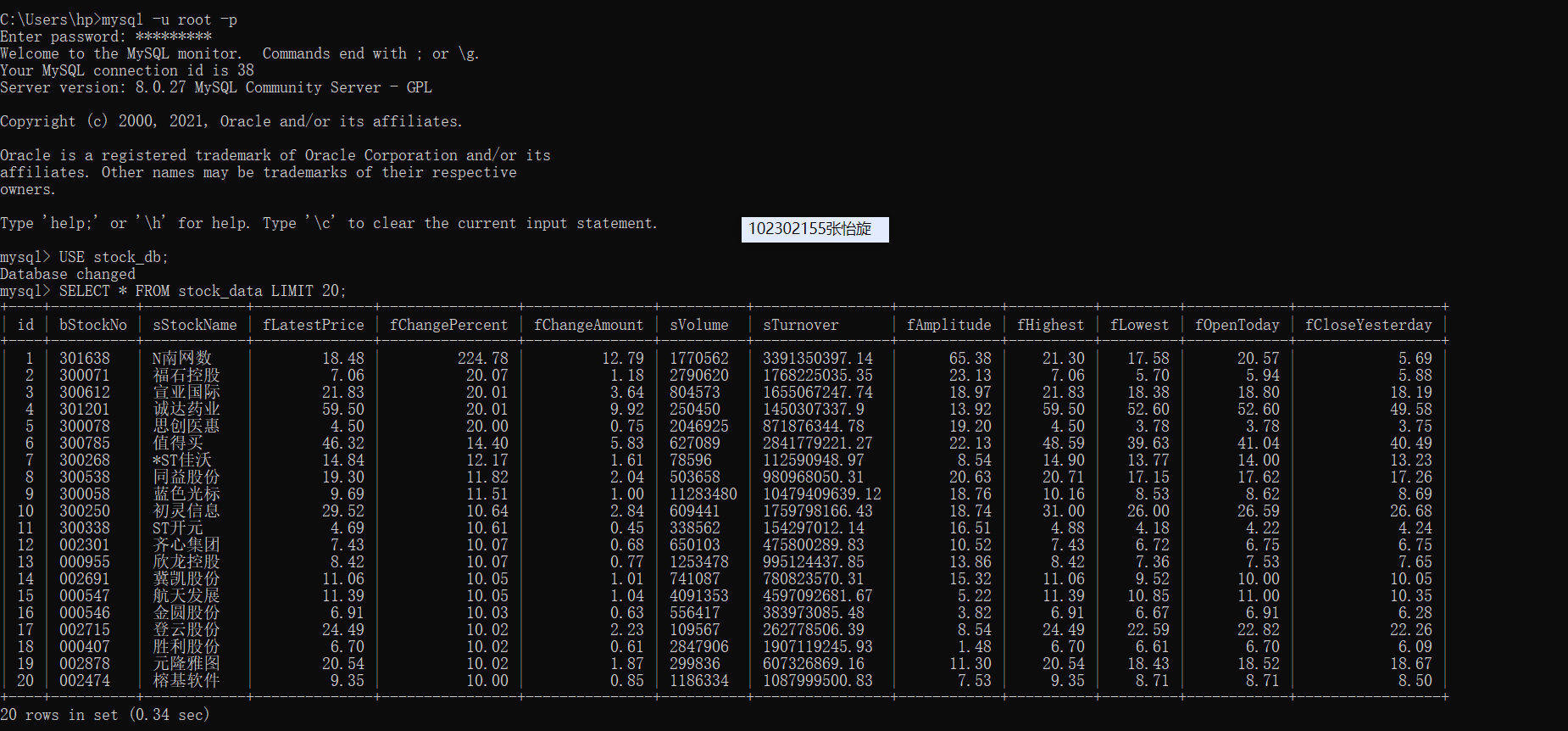
Task: Click the lowest value 39.63
Action: [1148, 444]
